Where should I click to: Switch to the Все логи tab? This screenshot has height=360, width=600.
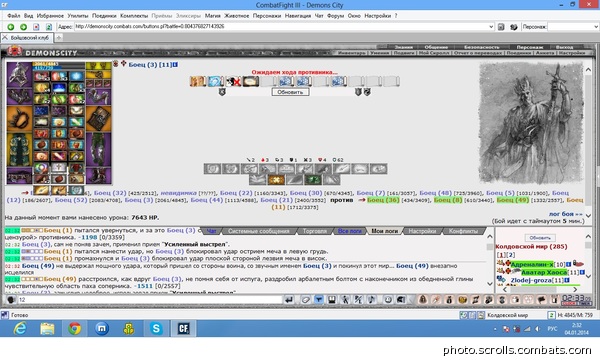pyautogui.click(x=349, y=231)
